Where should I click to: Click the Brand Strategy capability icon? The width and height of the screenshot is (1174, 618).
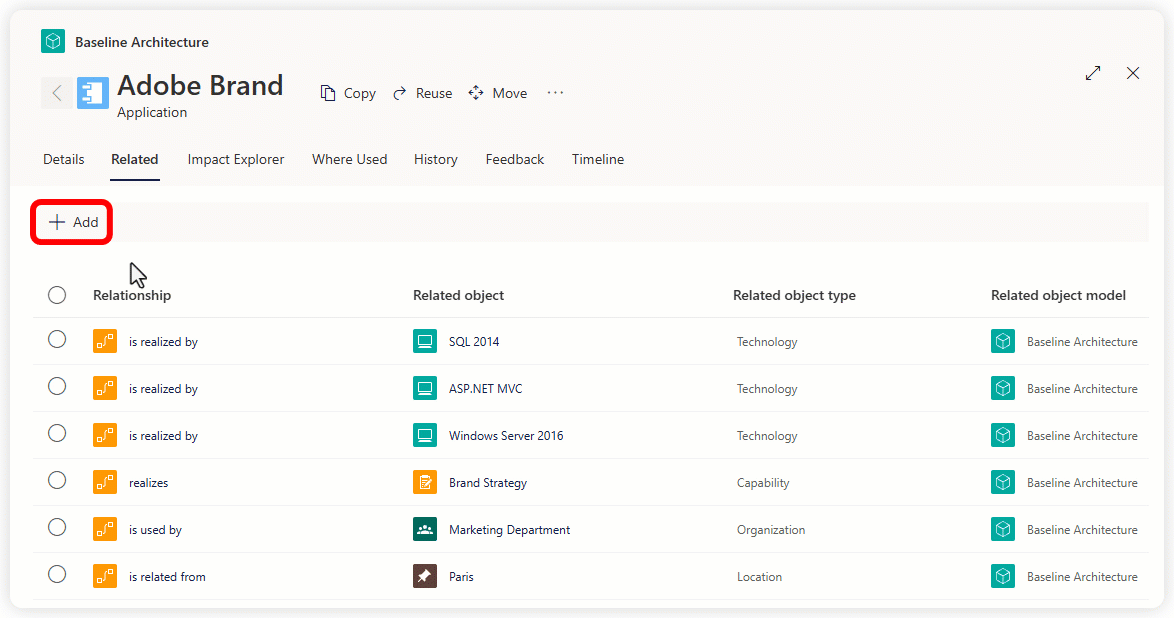425,482
